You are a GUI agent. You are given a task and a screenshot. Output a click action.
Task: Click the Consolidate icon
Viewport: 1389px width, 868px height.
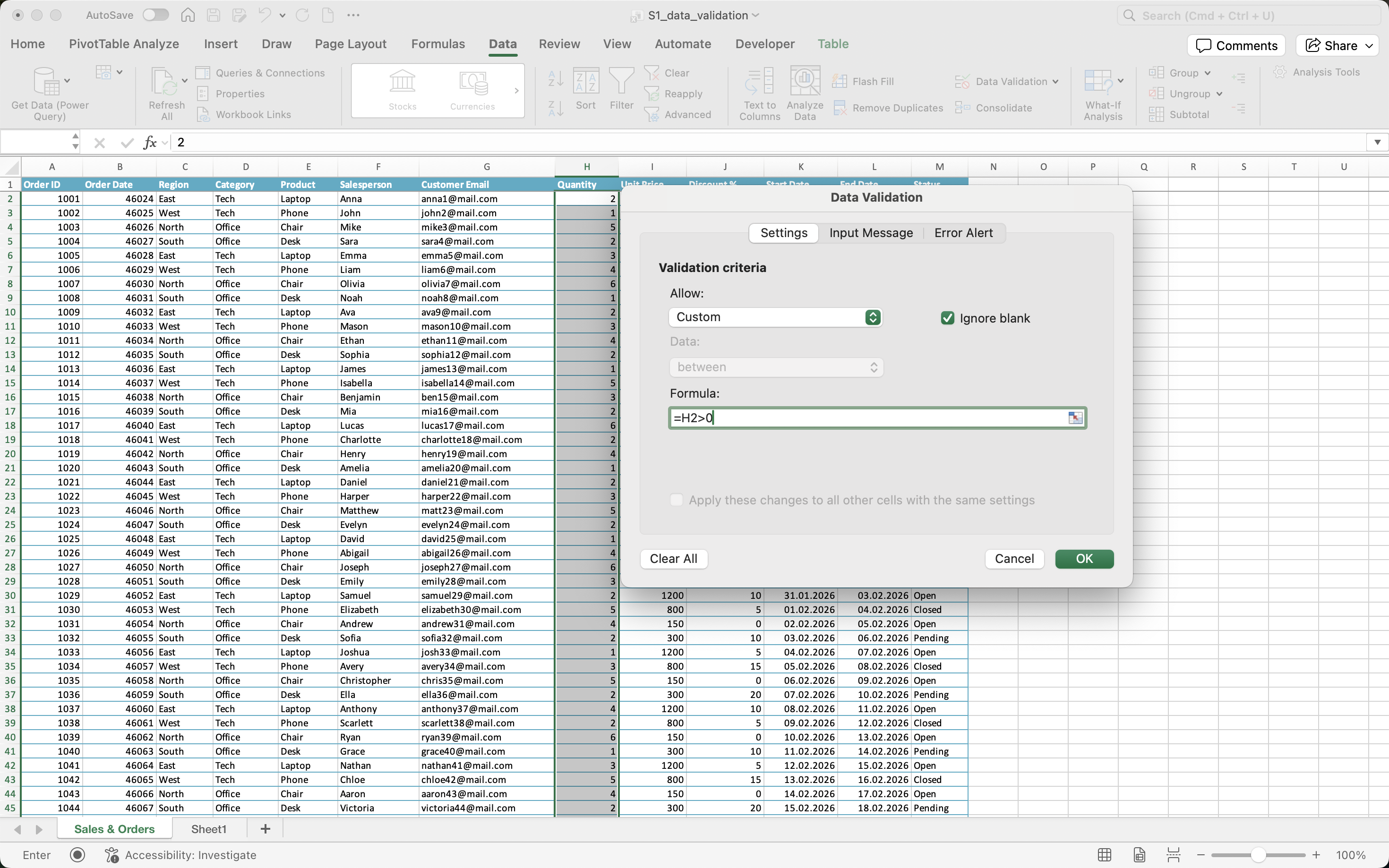coord(963,107)
